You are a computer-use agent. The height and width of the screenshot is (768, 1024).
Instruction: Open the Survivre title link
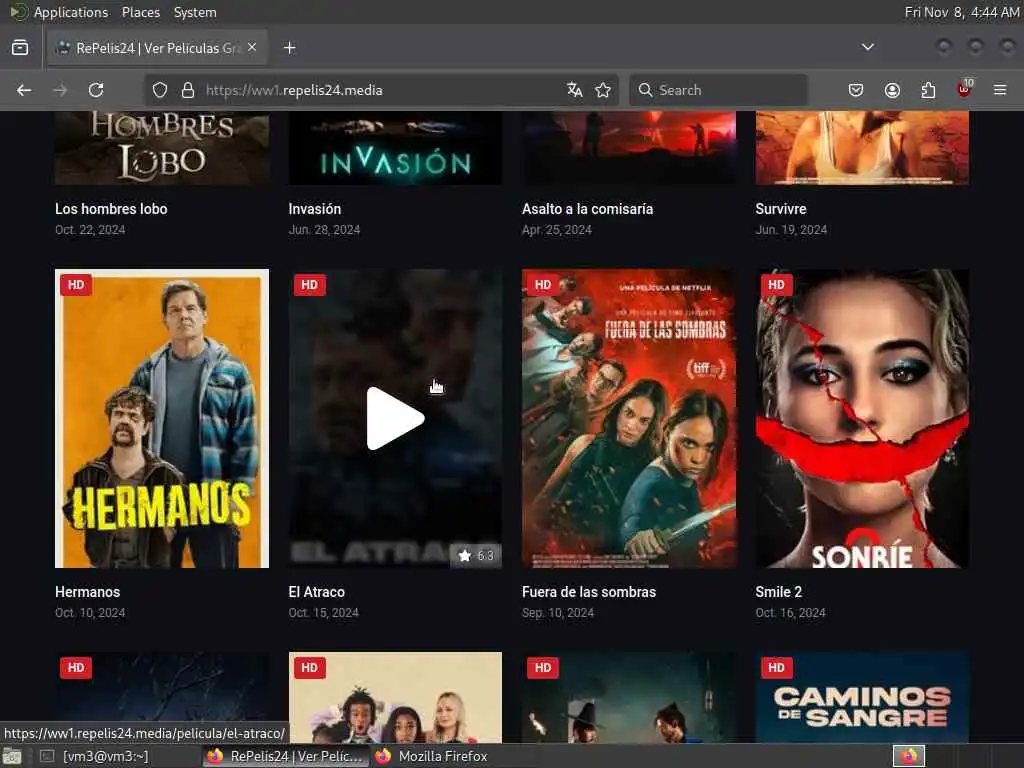pos(780,209)
